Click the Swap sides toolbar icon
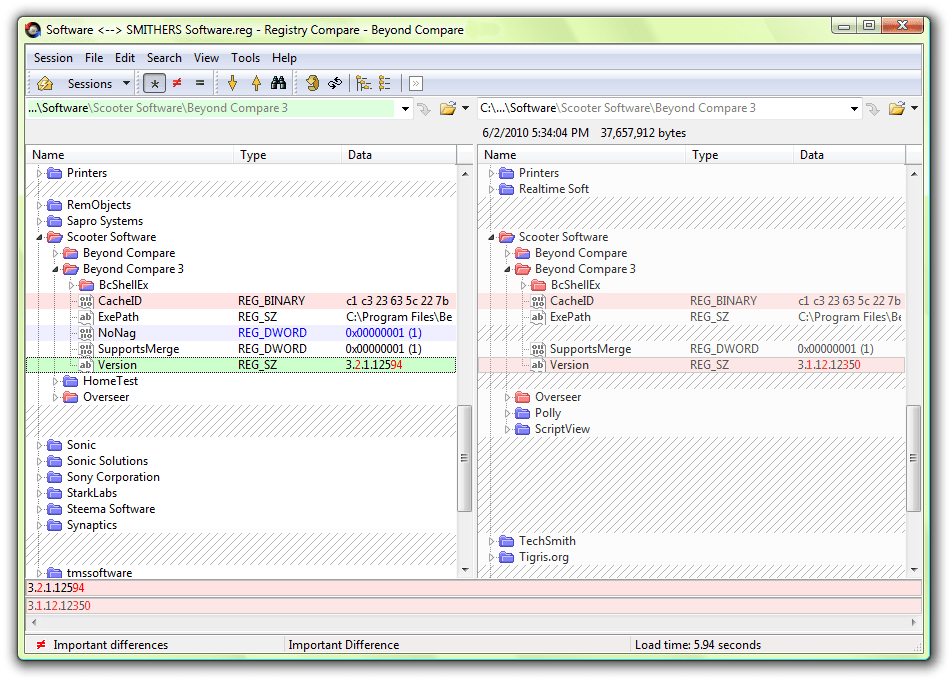The image size is (952, 683). [x=335, y=83]
